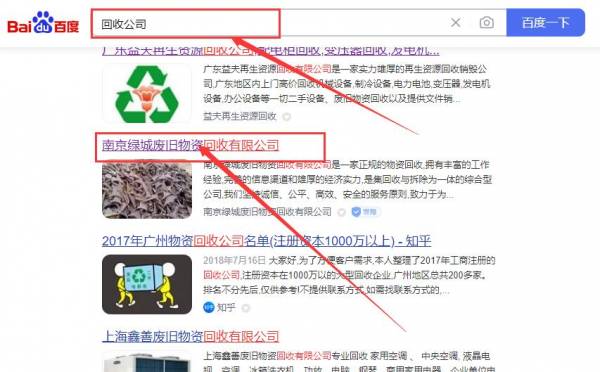
Task: Click the 南京绿城废旧物资回收有限公司 source below the snippet
Action: pyautogui.click(x=267, y=212)
